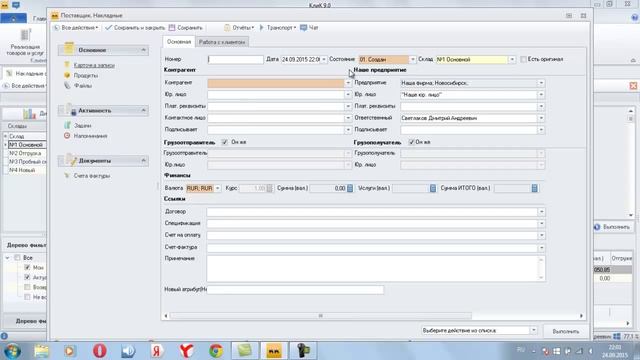640x360 pixels.
Task: Click the "Карточка записи" icon
Action: coord(67,65)
